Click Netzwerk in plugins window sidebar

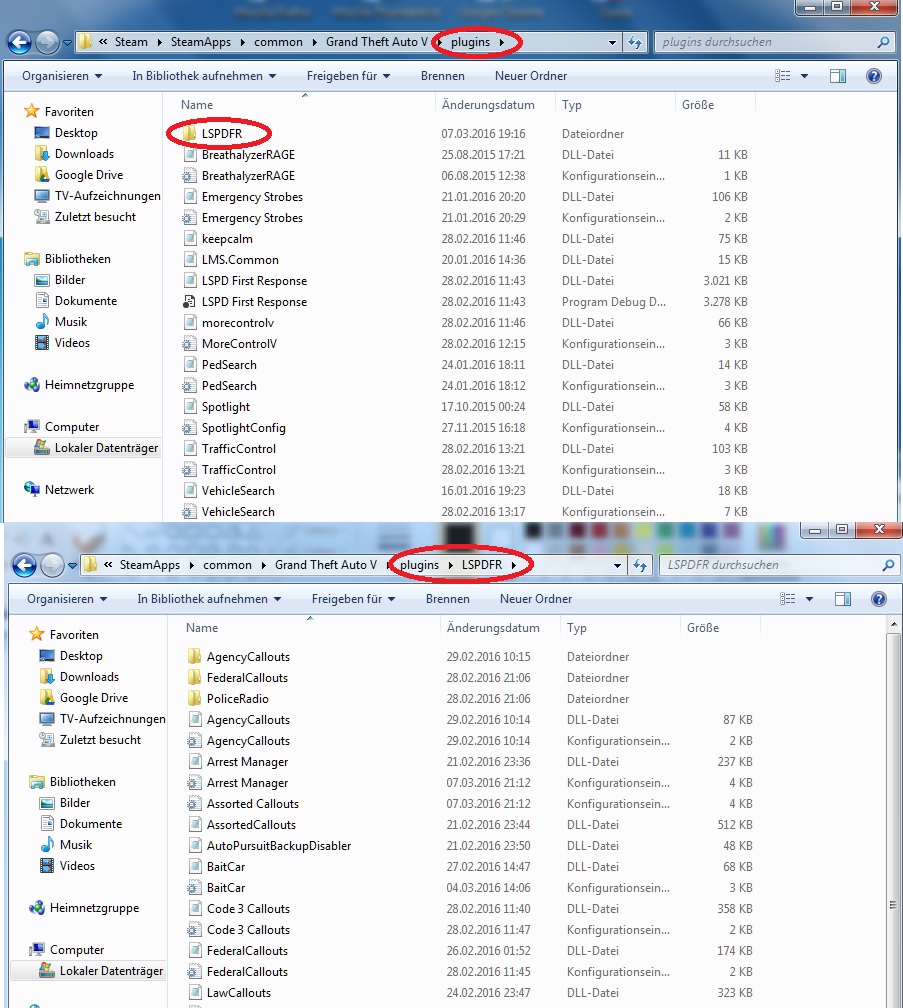(x=69, y=490)
